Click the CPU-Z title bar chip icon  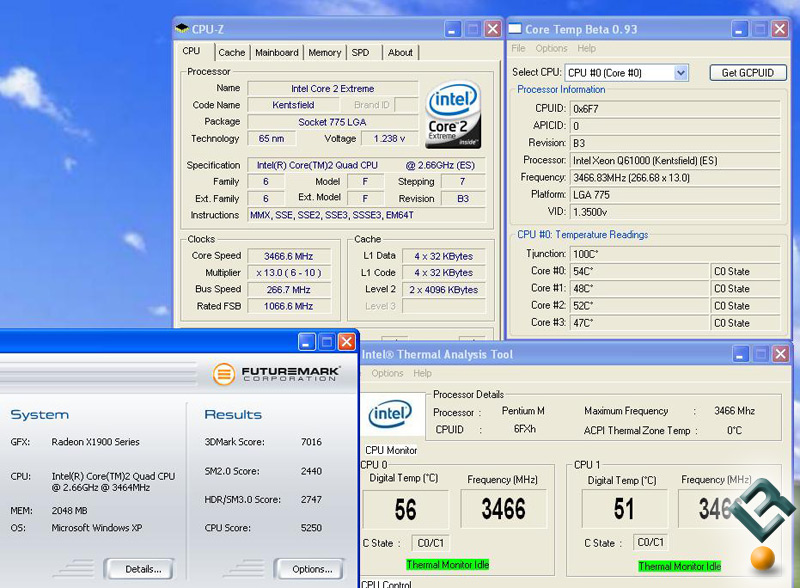pyautogui.click(x=182, y=29)
